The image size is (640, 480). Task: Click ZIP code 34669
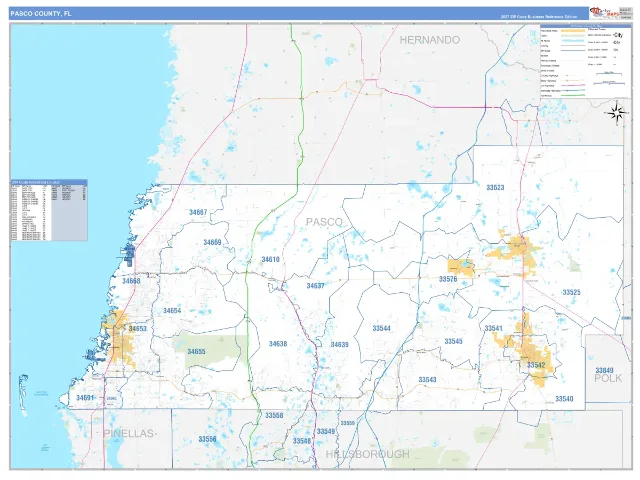[212, 242]
